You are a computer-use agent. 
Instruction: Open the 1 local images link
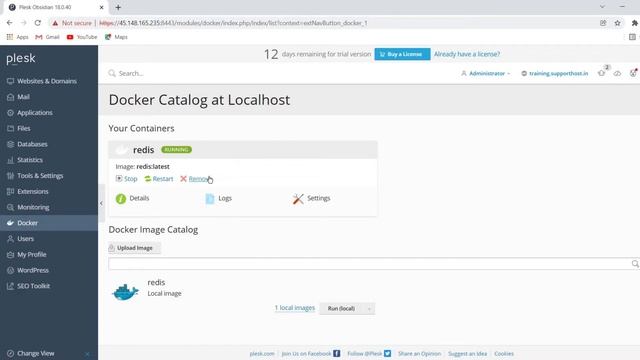295,308
